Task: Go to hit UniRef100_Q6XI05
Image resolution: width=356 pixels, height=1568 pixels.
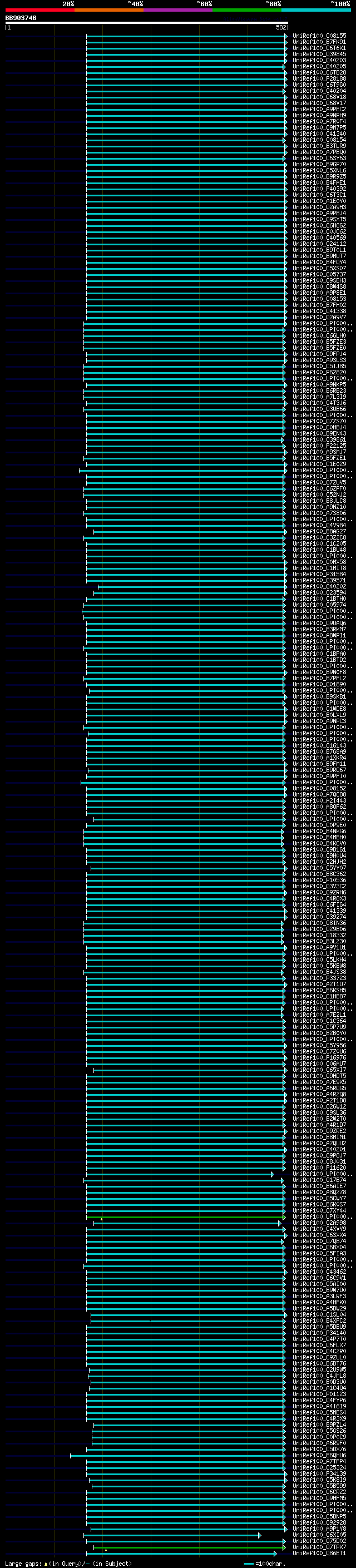Action: 319,1535
